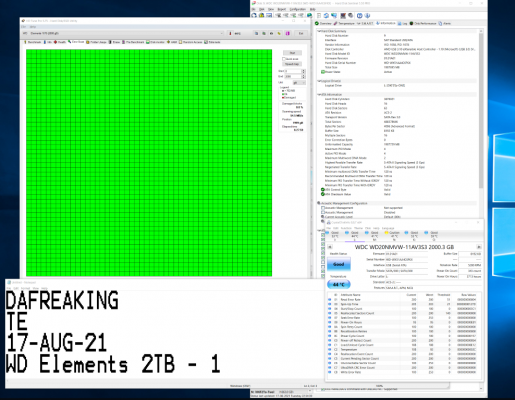Select the Error Scan tab in HD Tune
The height and width of the screenshot is (400, 515).
point(76,42)
